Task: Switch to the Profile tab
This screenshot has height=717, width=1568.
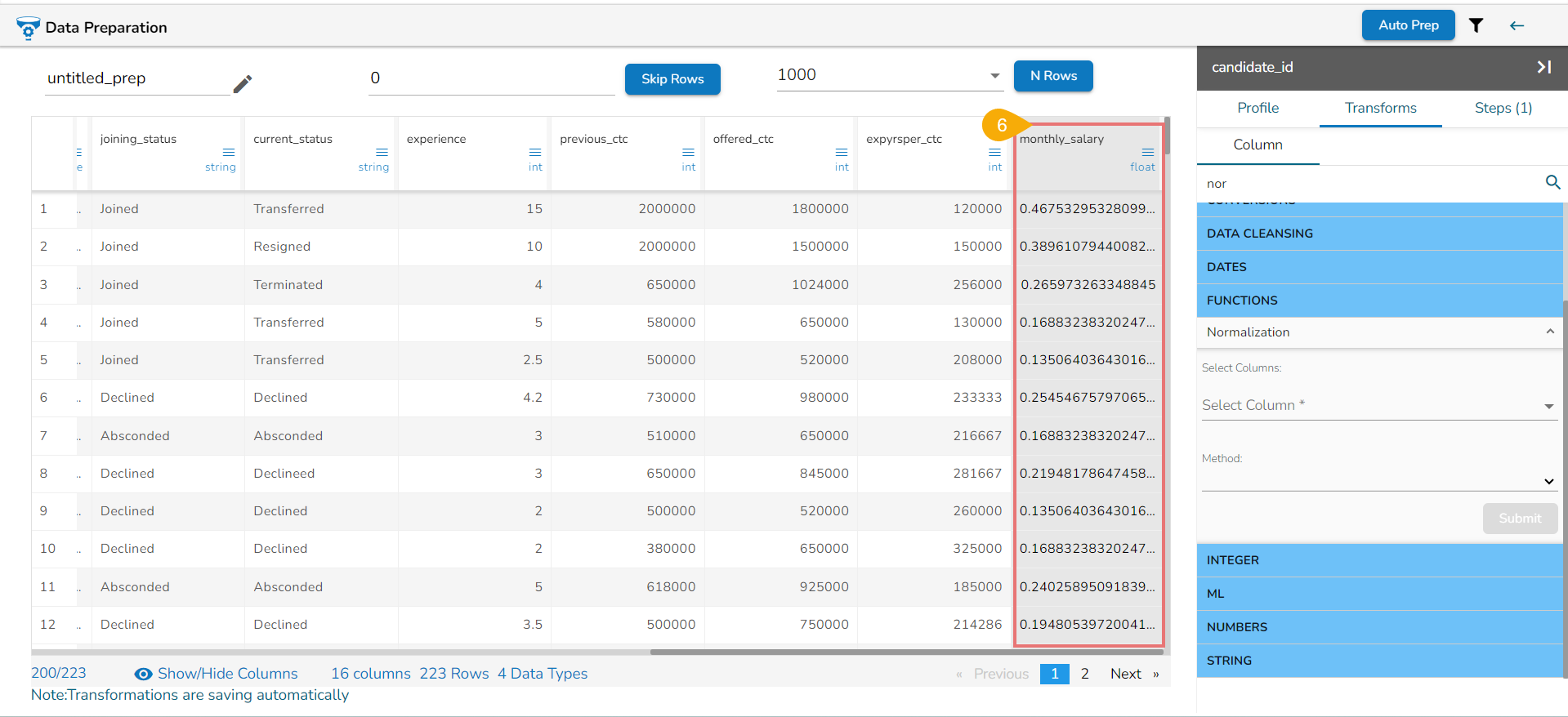Action: coord(1258,108)
